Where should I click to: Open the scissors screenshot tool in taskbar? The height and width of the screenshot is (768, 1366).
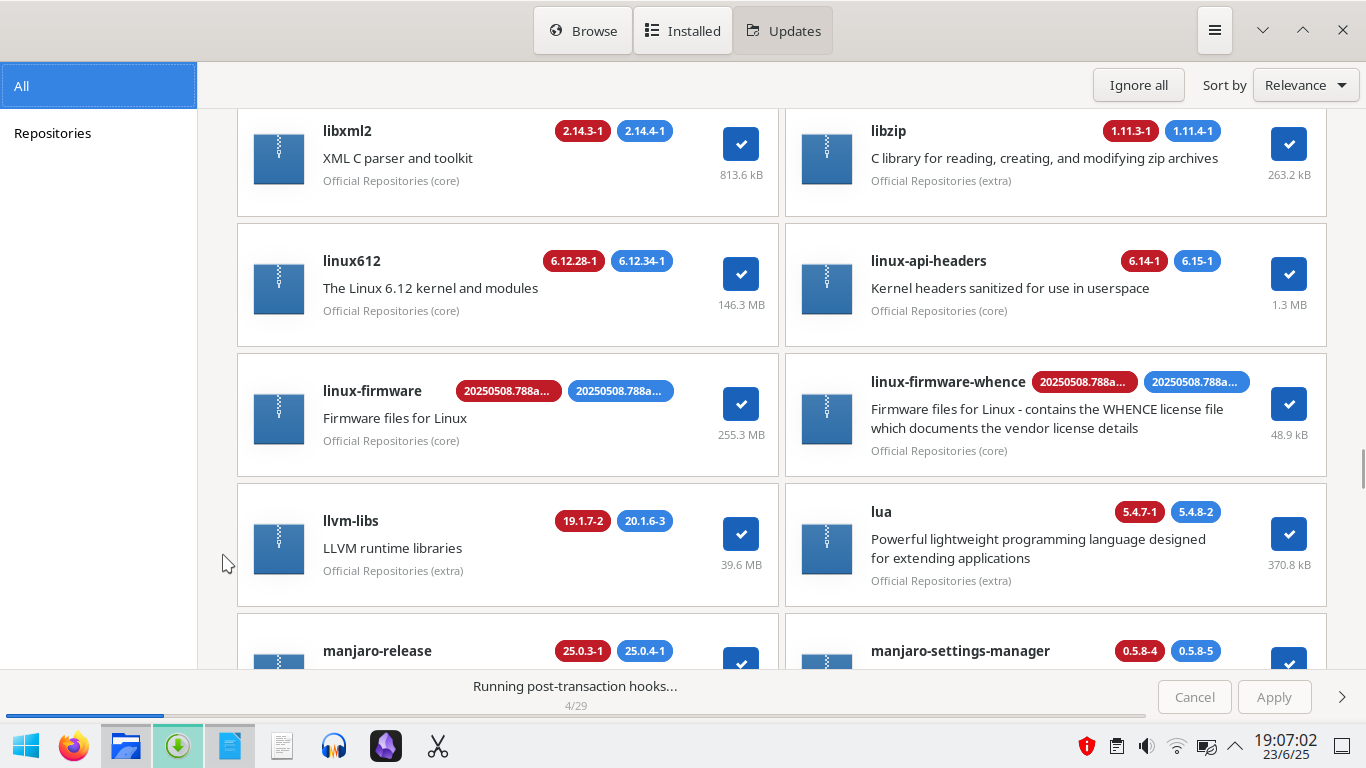click(x=438, y=746)
